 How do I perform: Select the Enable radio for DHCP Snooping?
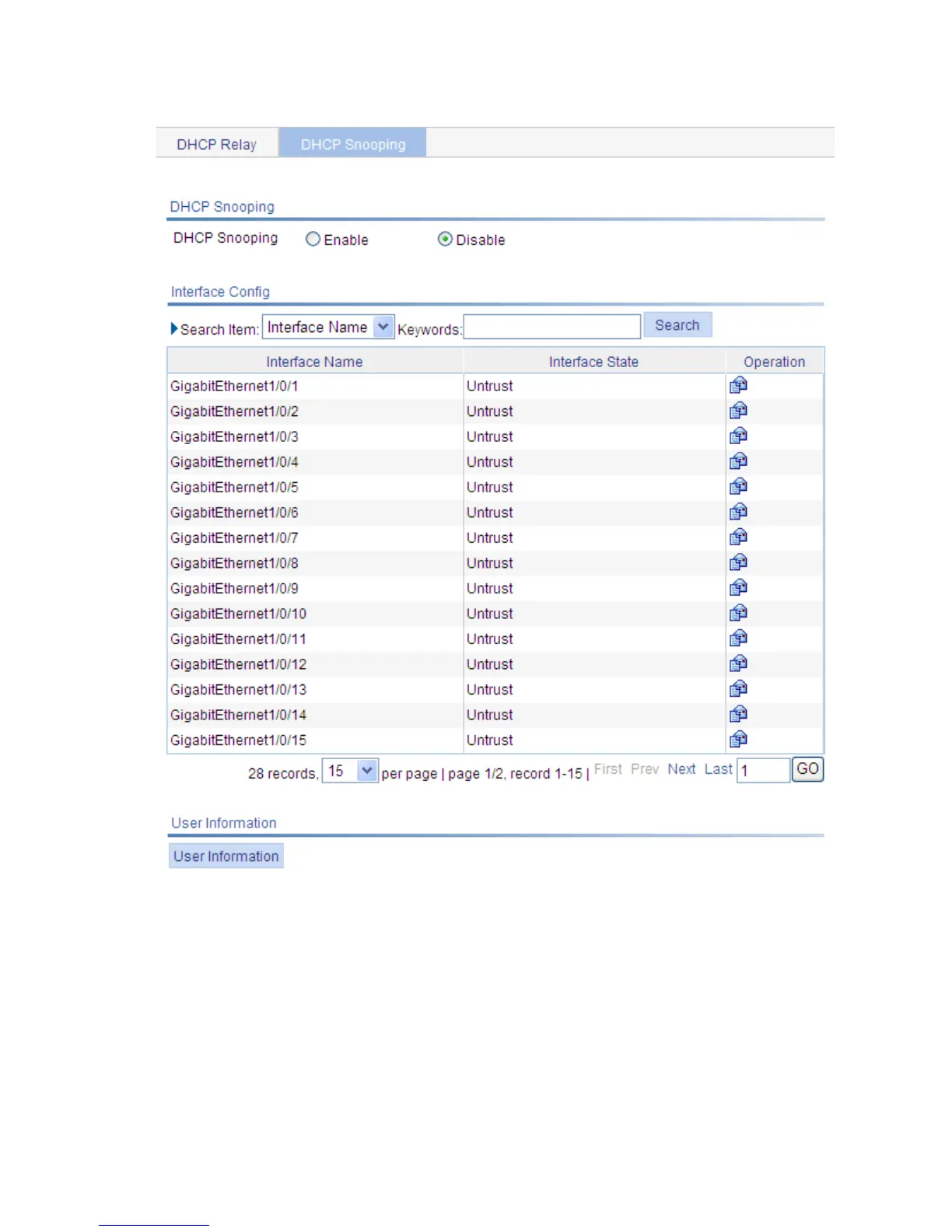coord(313,240)
